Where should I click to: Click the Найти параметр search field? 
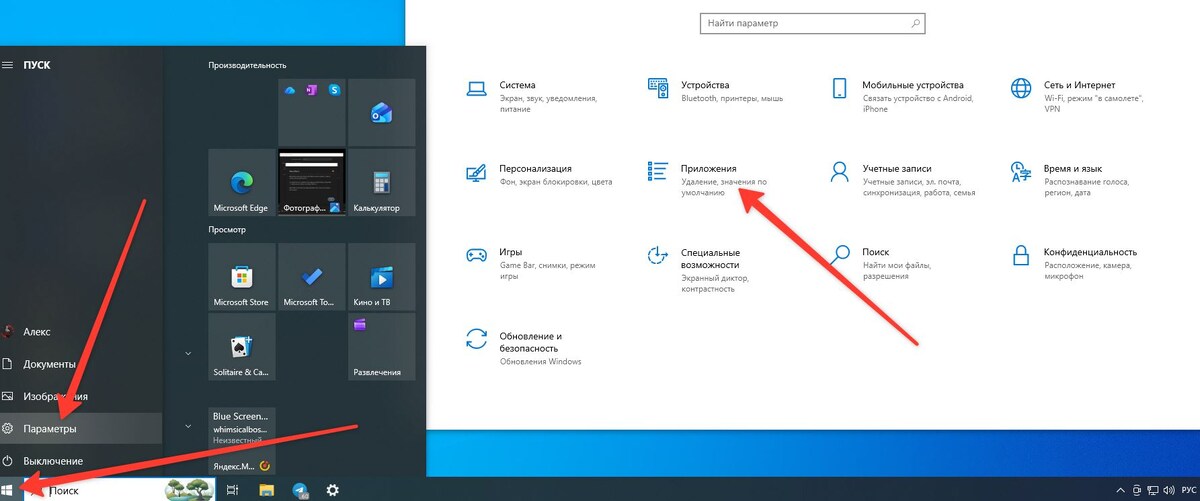click(811, 23)
